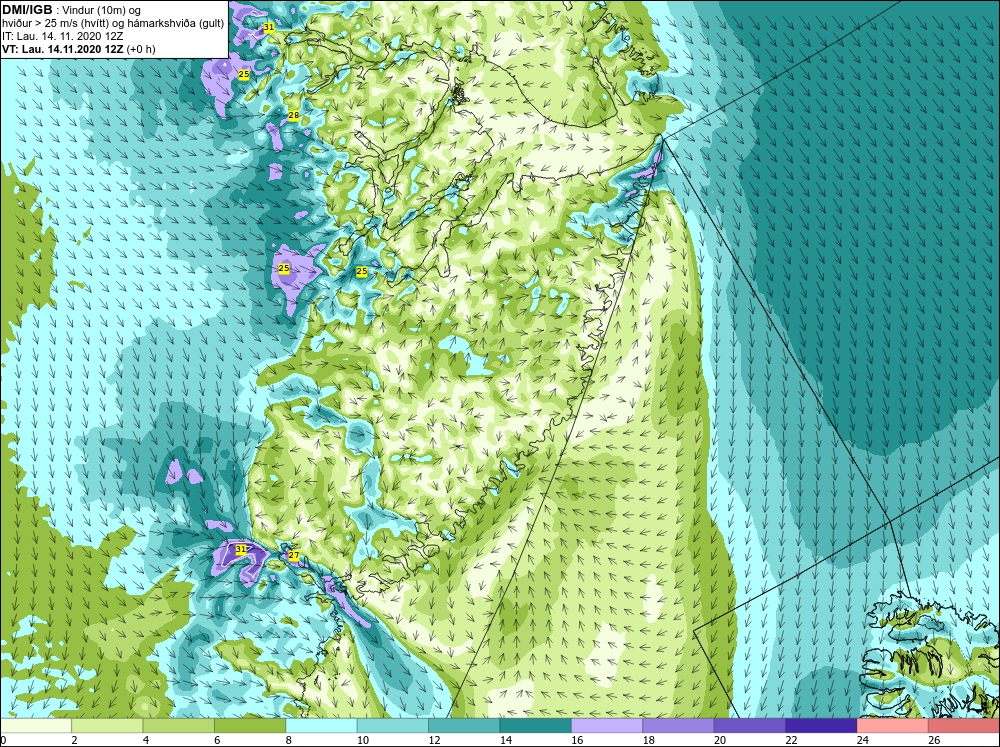
Task: Click the yellow gust label '28'
Action: (x=293, y=115)
